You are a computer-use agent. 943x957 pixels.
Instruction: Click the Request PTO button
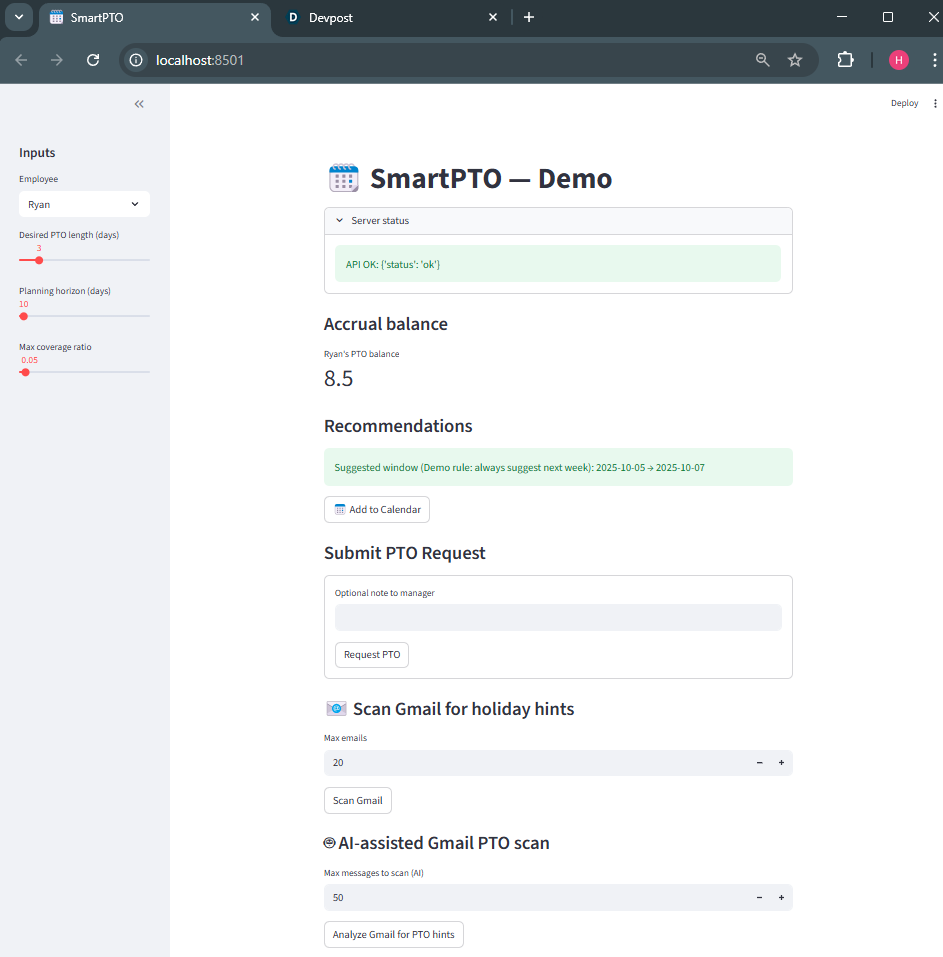pyautogui.click(x=372, y=654)
